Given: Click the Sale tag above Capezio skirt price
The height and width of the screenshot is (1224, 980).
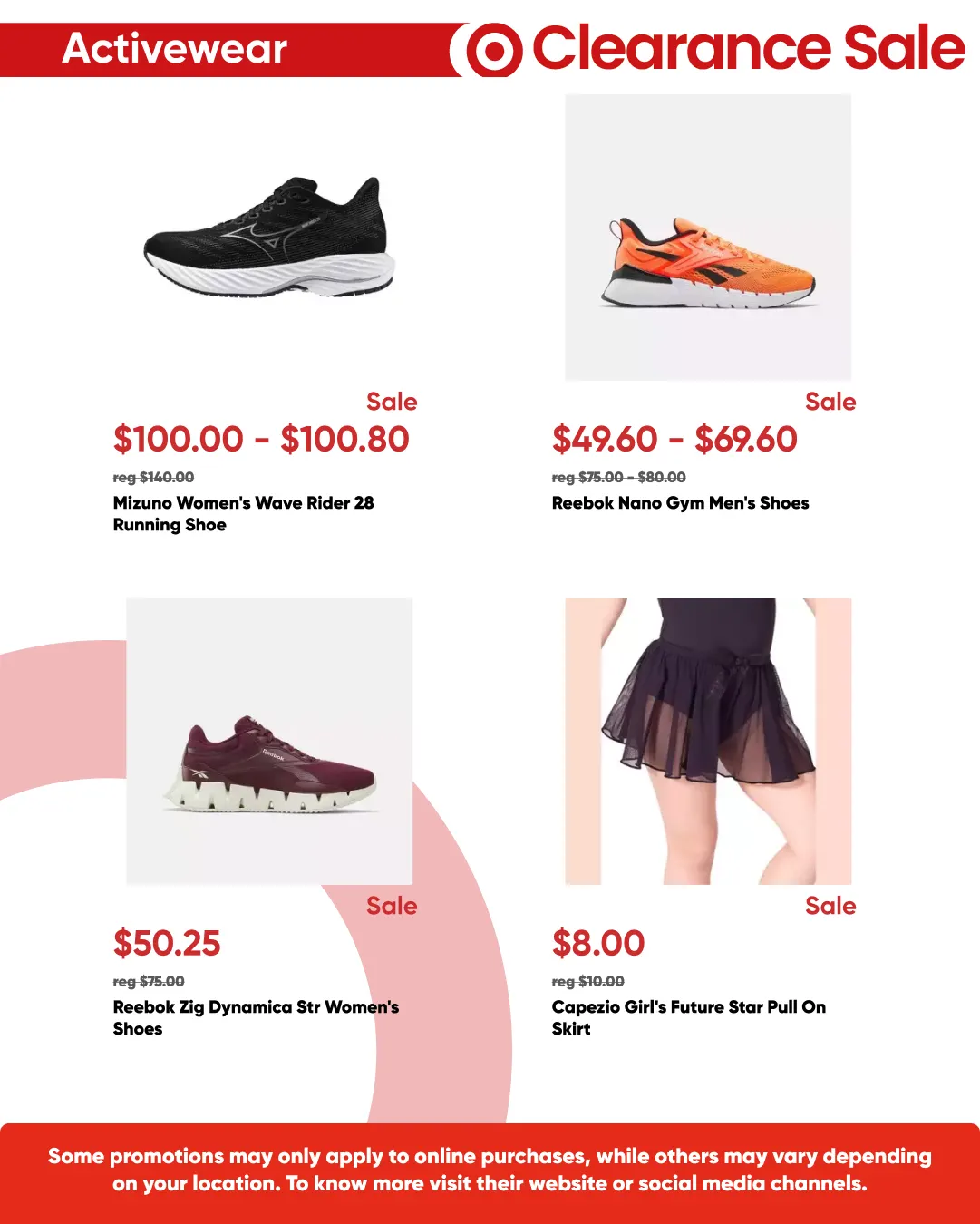Looking at the screenshot, I should click(x=830, y=906).
